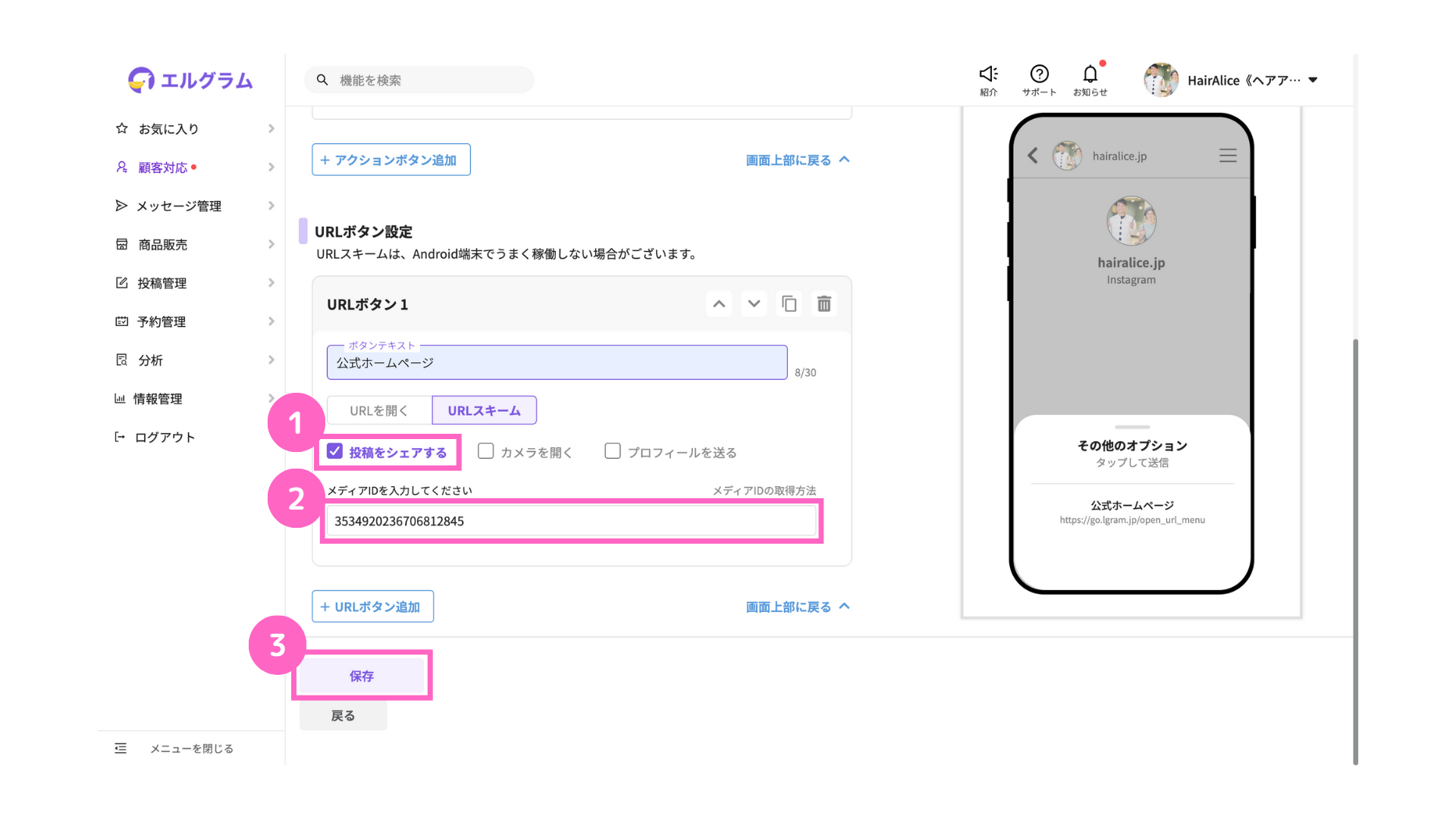Open メッセージ管理 in the sidebar
This screenshot has height=819, width=1456.
[179, 206]
